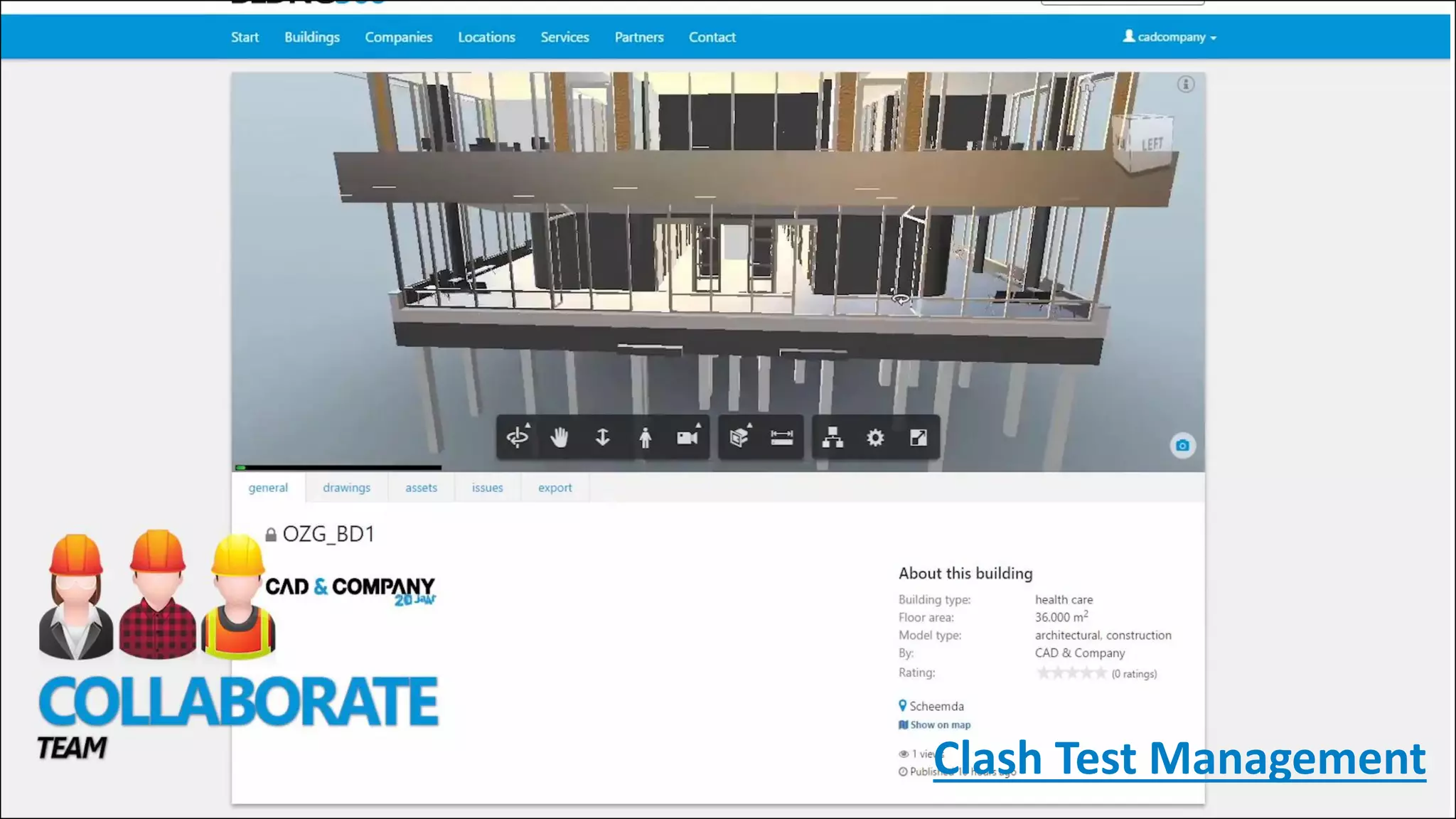1456x819 pixels.
Task: Click the OZG_BD1 building title
Action: pos(328,534)
